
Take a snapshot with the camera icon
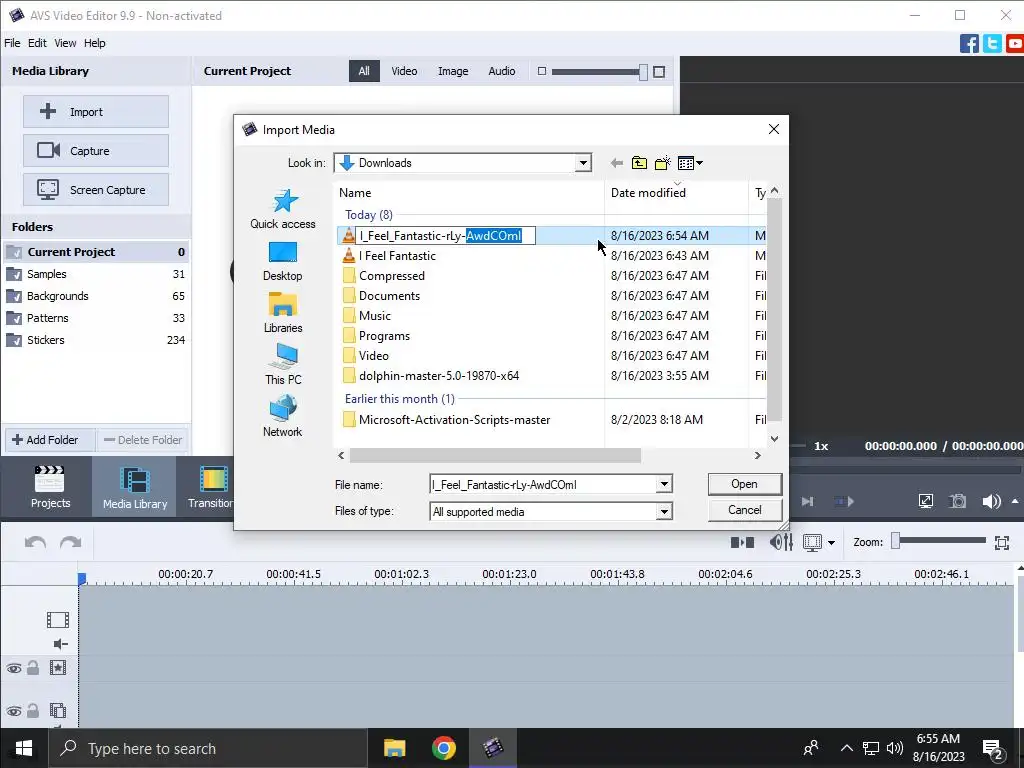click(958, 502)
